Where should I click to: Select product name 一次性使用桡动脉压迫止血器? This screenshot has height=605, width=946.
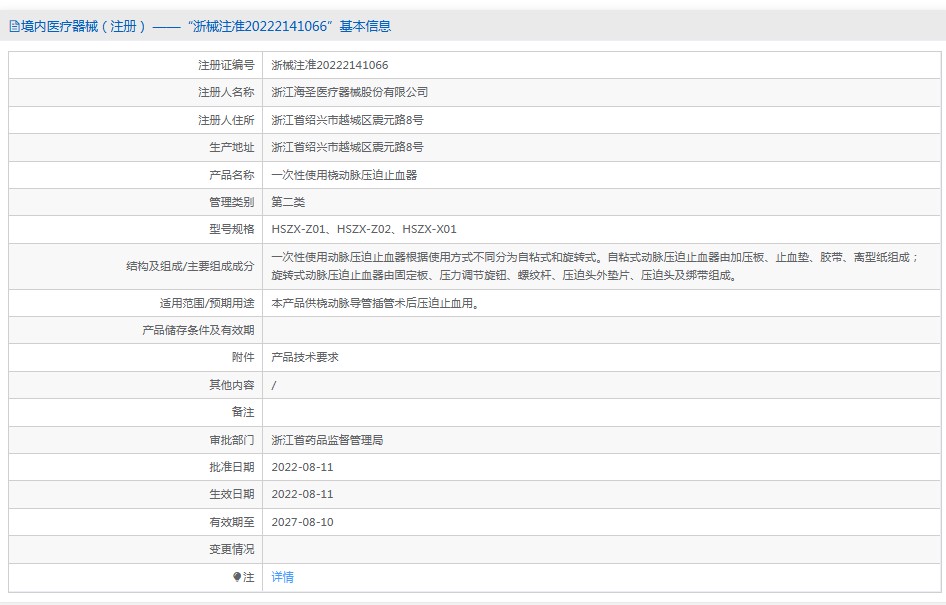pos(344,175)
